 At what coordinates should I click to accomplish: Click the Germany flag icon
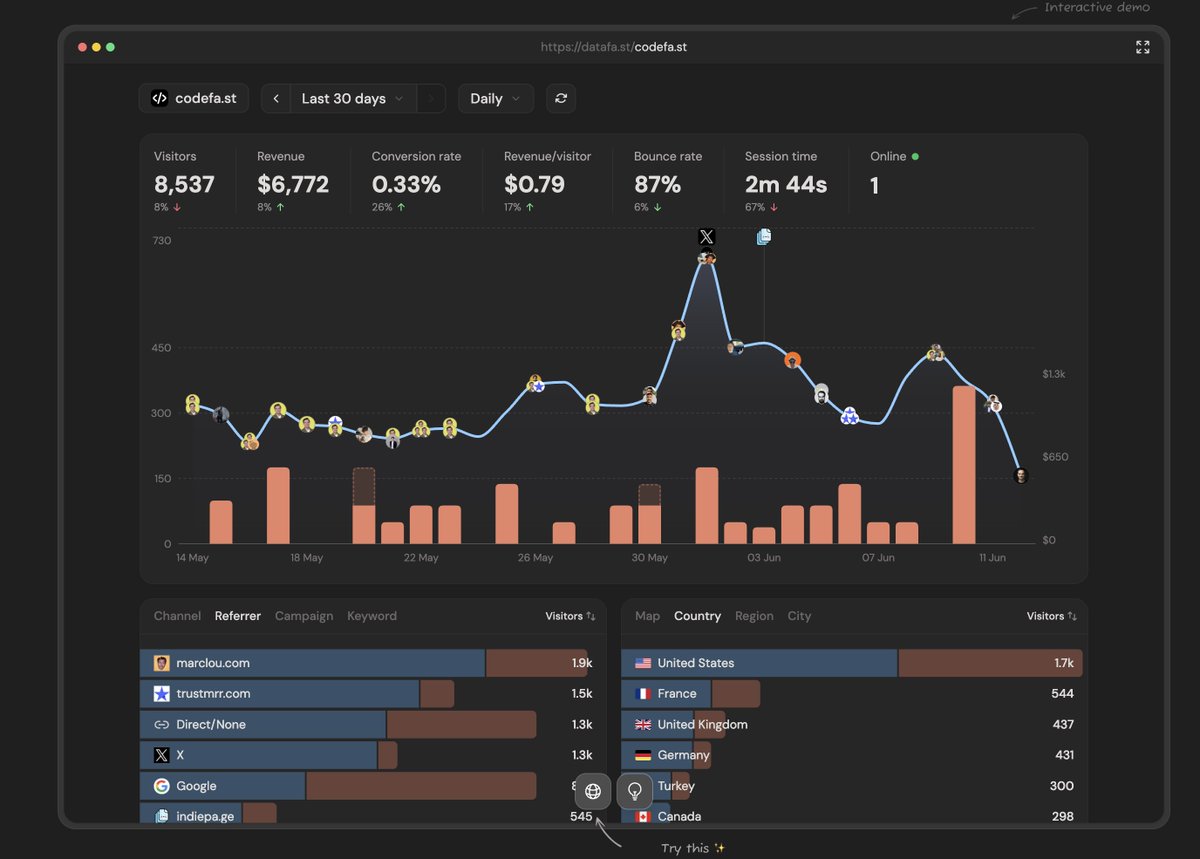pyautogui.click(x=643, y=755)
